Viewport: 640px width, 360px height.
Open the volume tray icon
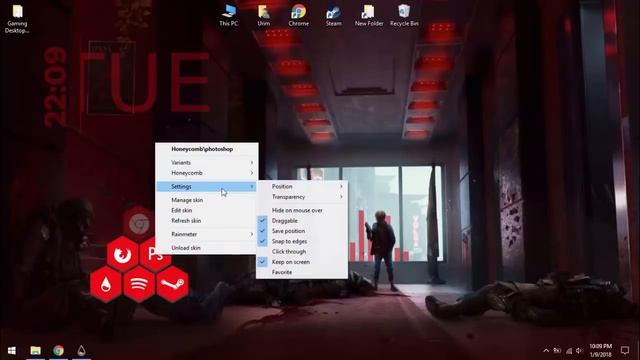pos(579,351)
